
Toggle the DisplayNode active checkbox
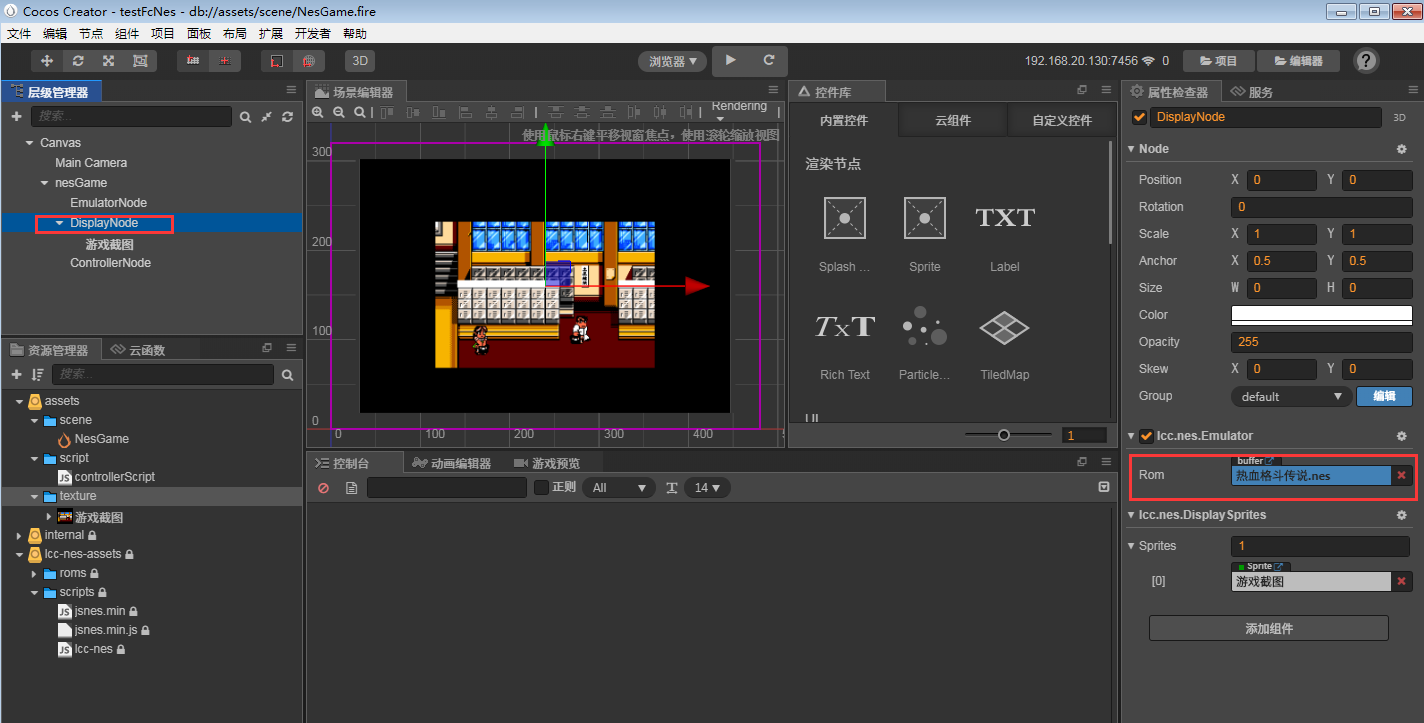[x=1139, y=117]
